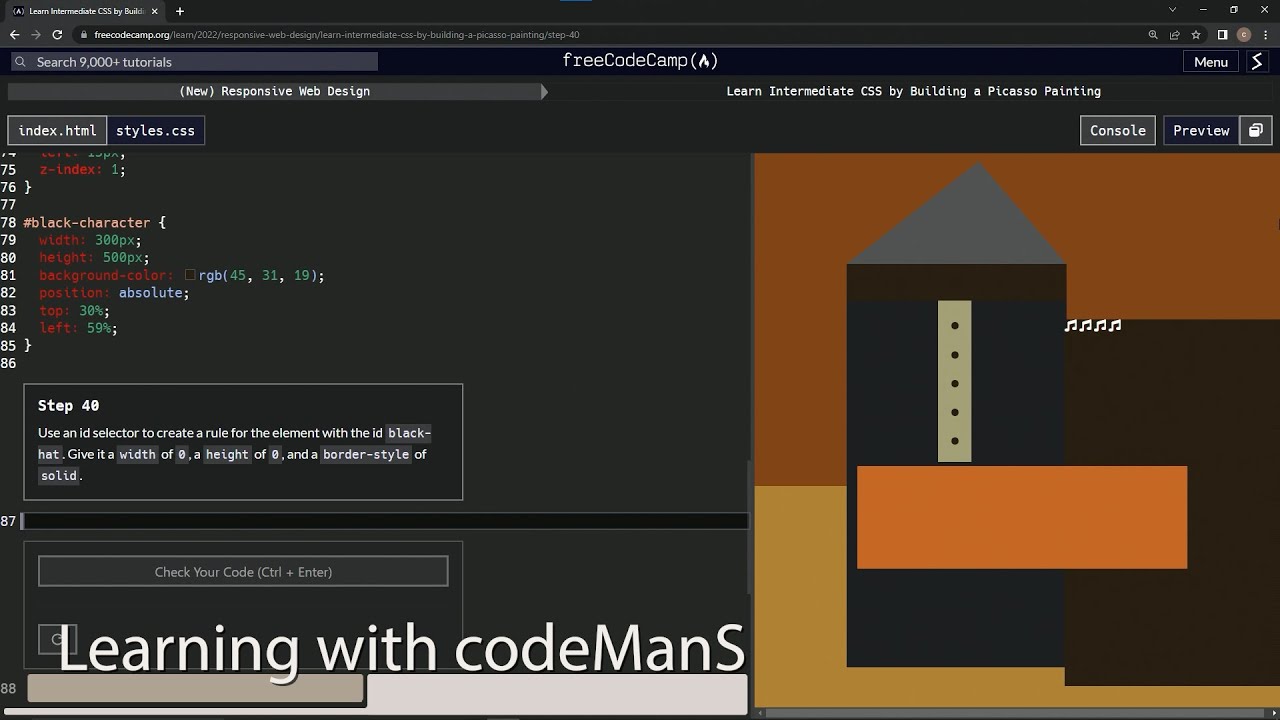This screenshot has height=720, width=1280.
Task: Open Picasso Painting course breadcrumb link
Action: (913, 91)
